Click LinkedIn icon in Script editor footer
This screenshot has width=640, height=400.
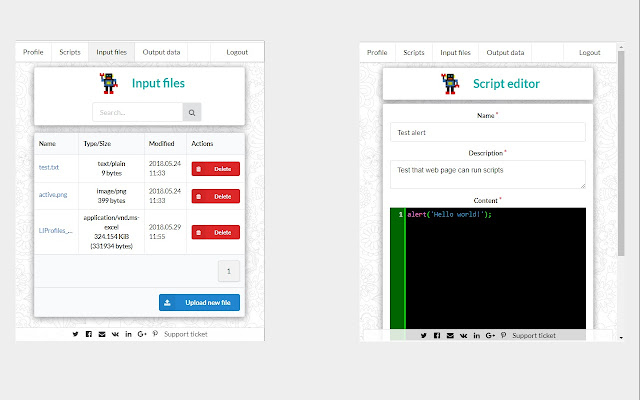tap(476, 335)
